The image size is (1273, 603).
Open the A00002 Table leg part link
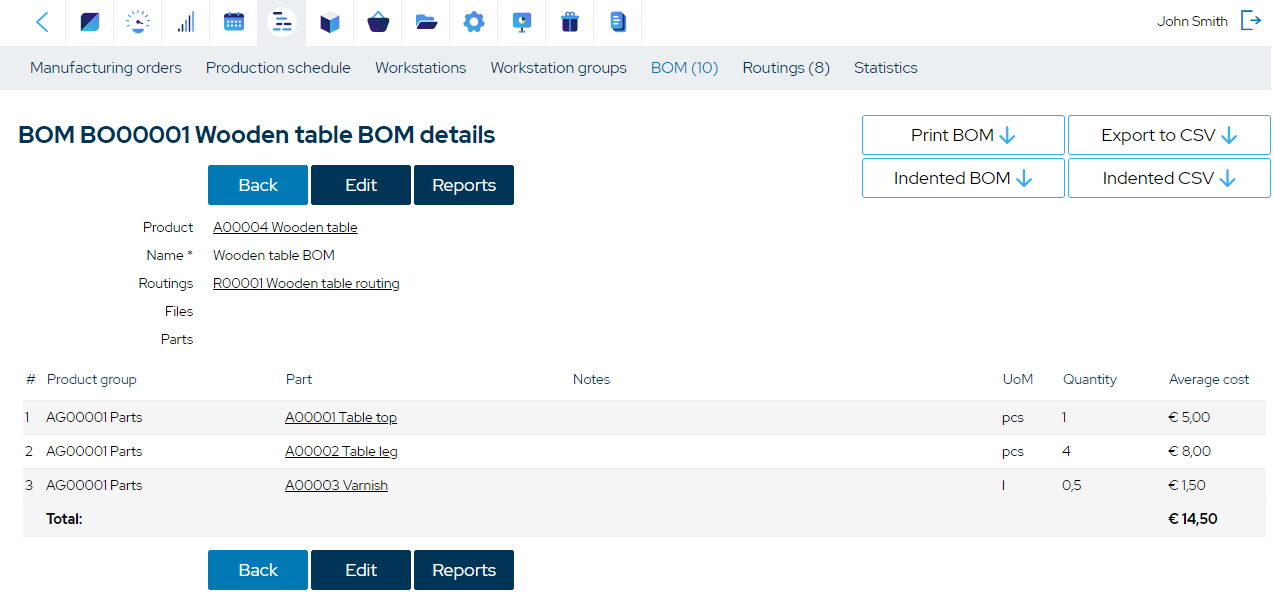(x=341, y=452)
